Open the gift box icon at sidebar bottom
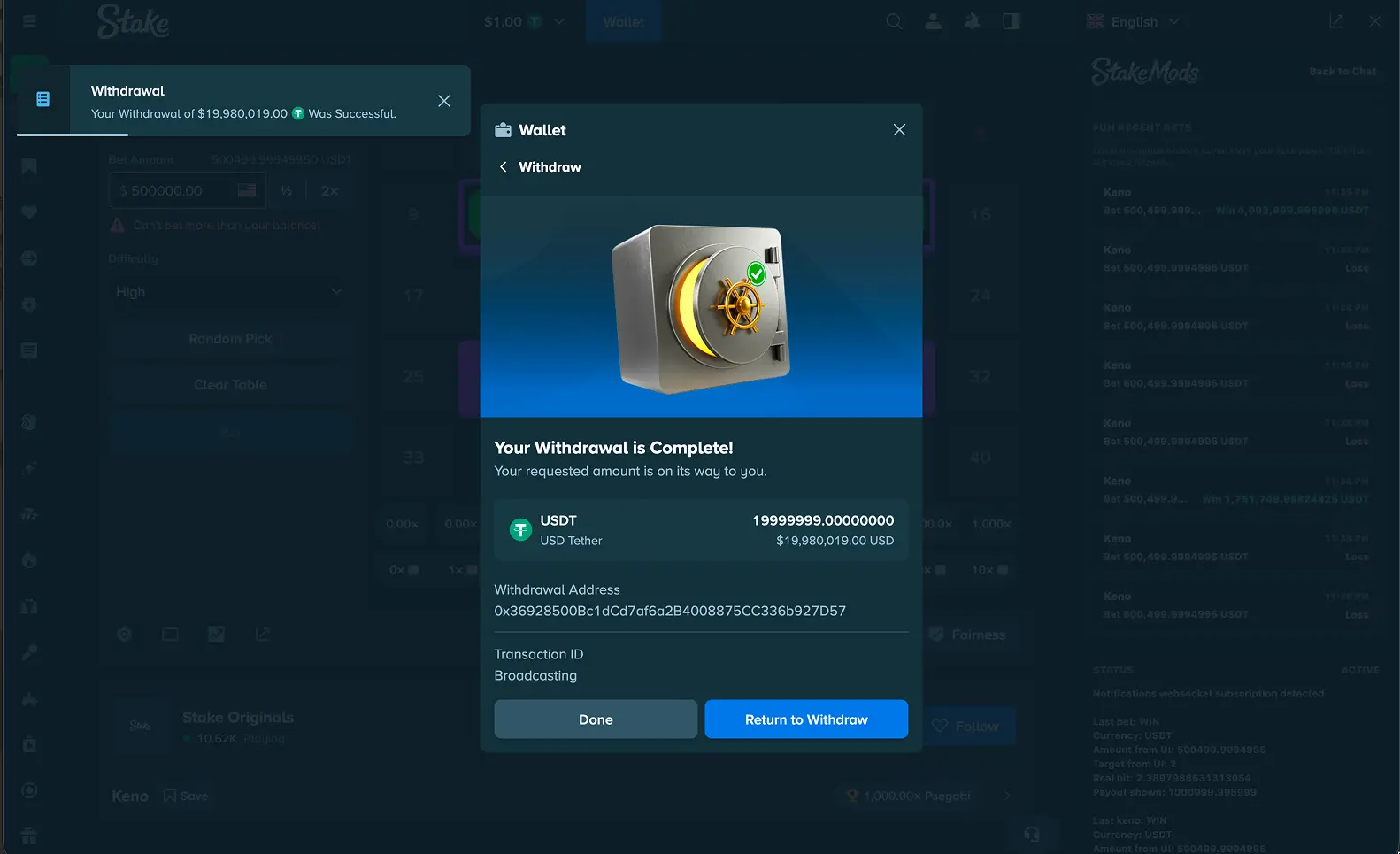The width and height of the screenshot is (1400, 854). click(29, 836)
